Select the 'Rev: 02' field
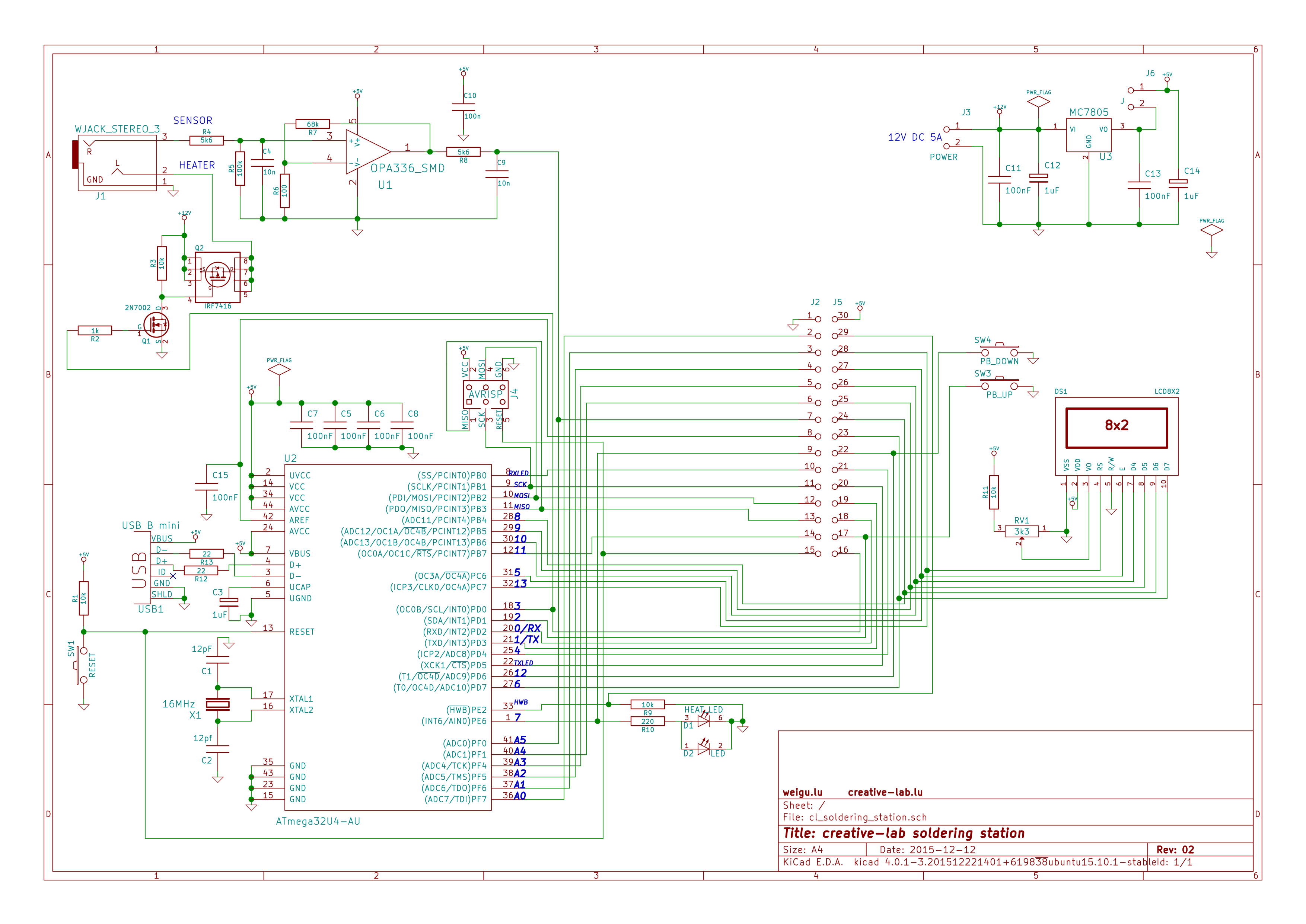 coord(1175,850)
